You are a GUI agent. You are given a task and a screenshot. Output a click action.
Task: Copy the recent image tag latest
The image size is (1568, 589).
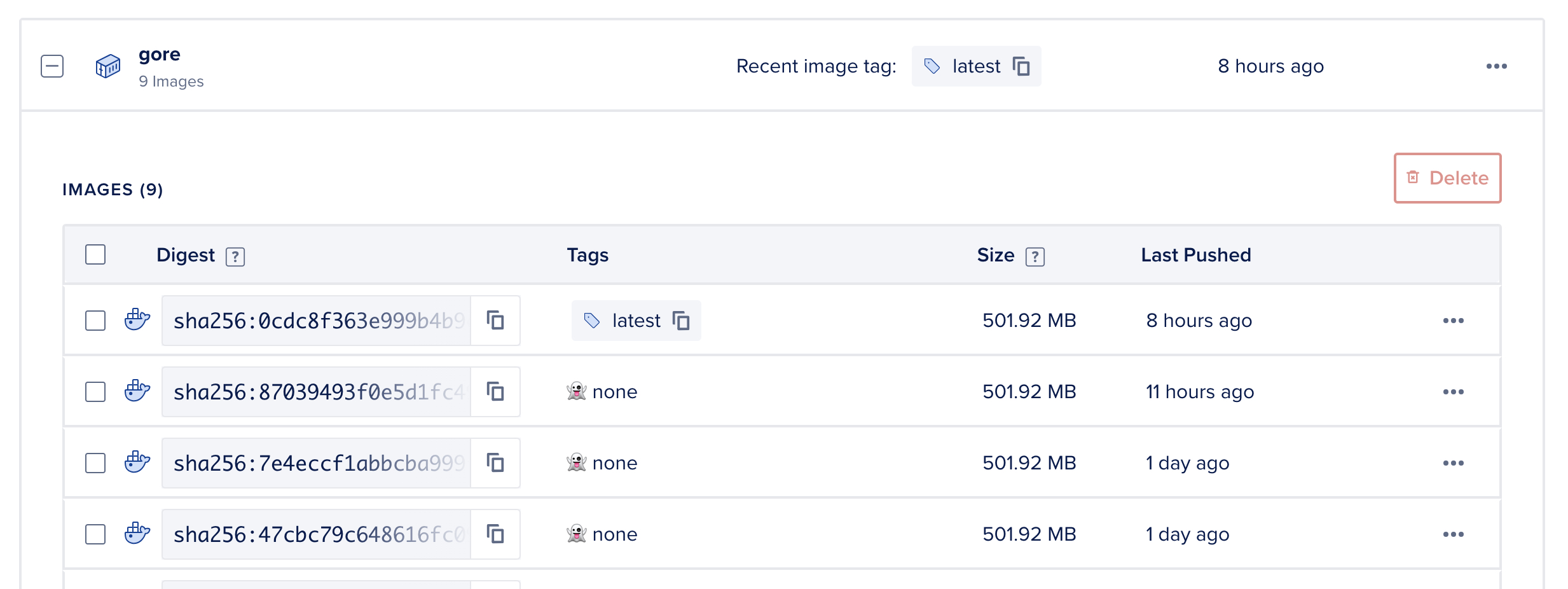[1021, 66]
